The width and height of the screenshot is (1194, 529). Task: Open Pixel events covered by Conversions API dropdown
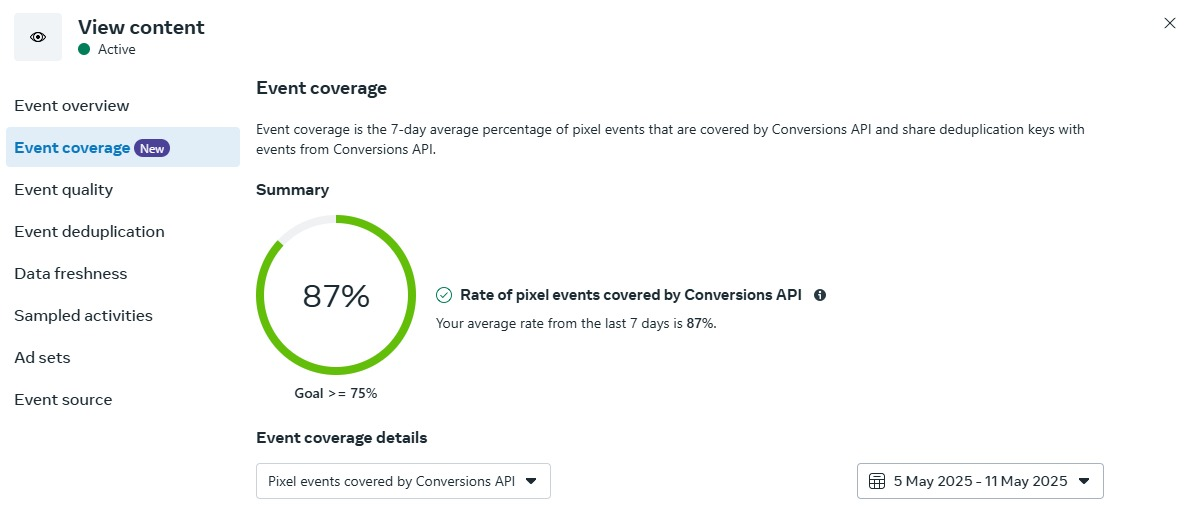tap(403, 481)
